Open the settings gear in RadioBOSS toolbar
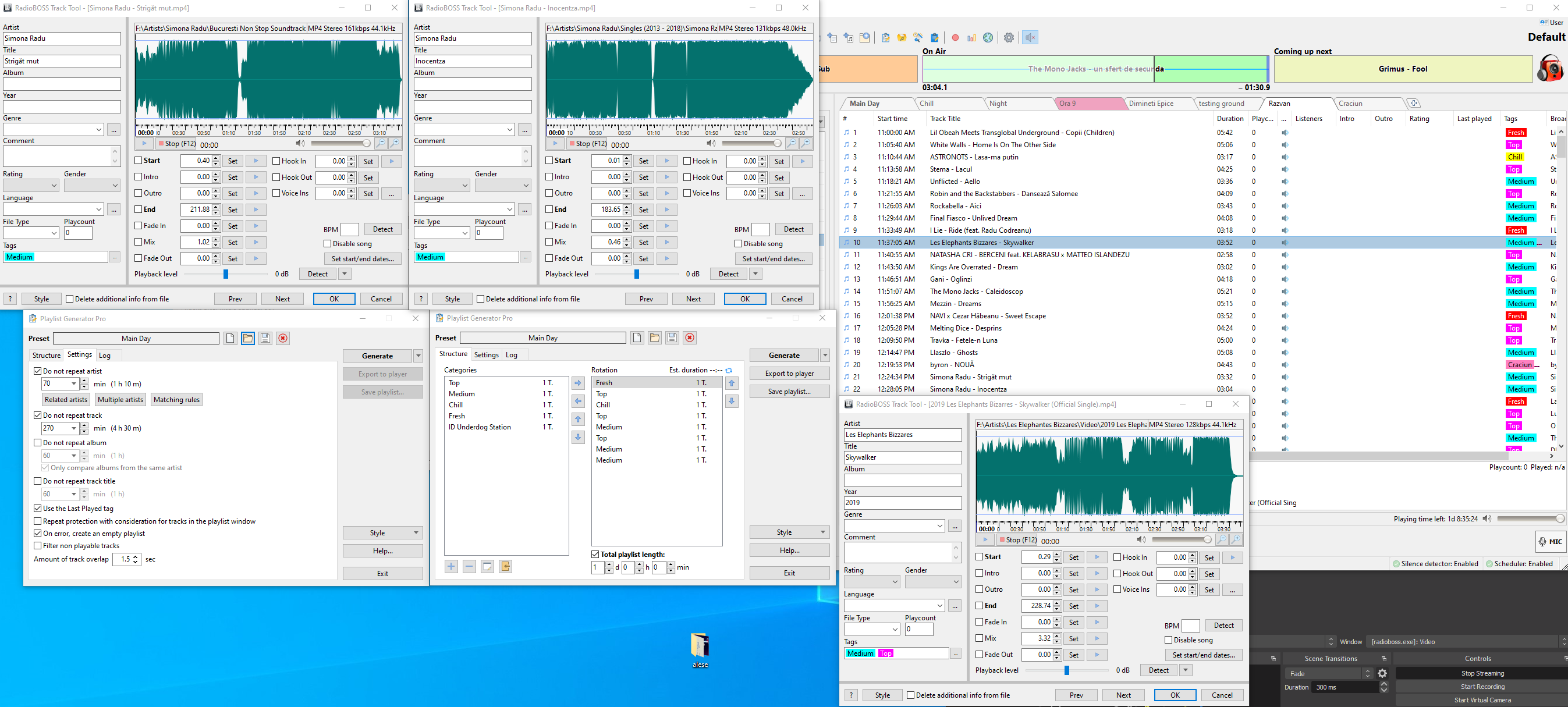Image resolution: width=1568 pixels, height=707 pixels. tap(1009, 38)
